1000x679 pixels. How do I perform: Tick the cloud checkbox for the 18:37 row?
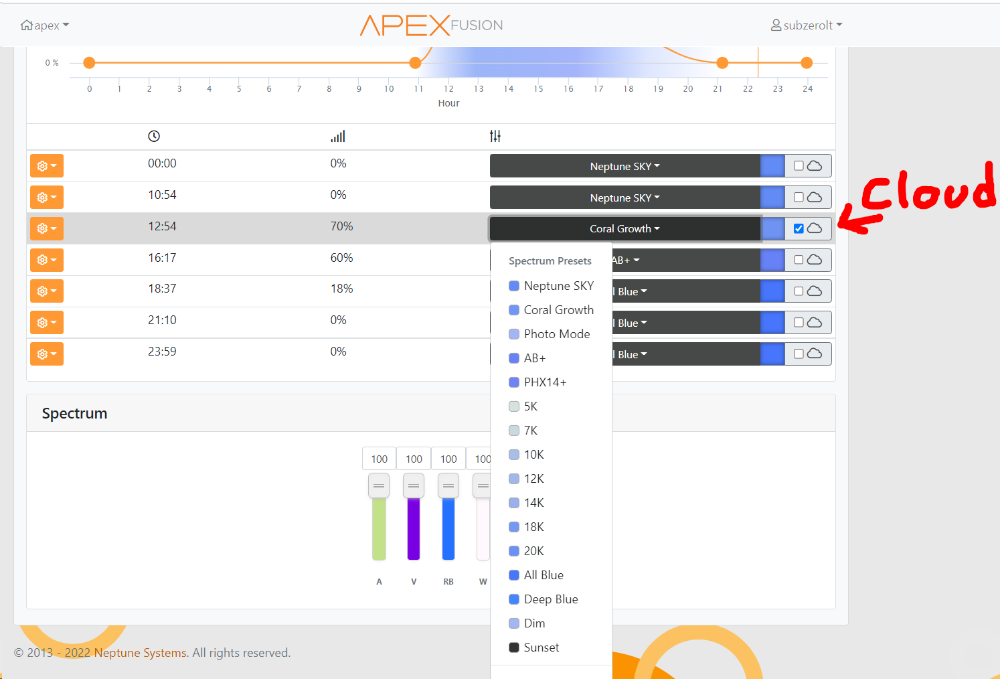coord(798,291)
